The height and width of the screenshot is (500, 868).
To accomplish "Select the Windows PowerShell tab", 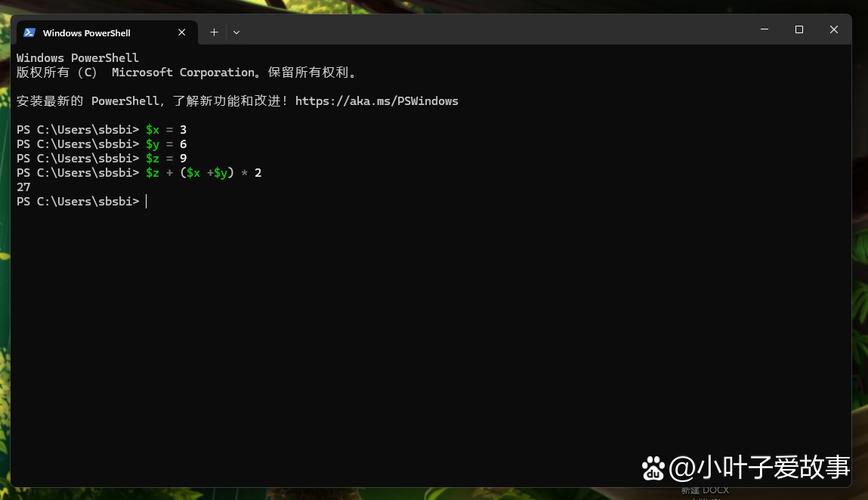I will coord(107,33).
